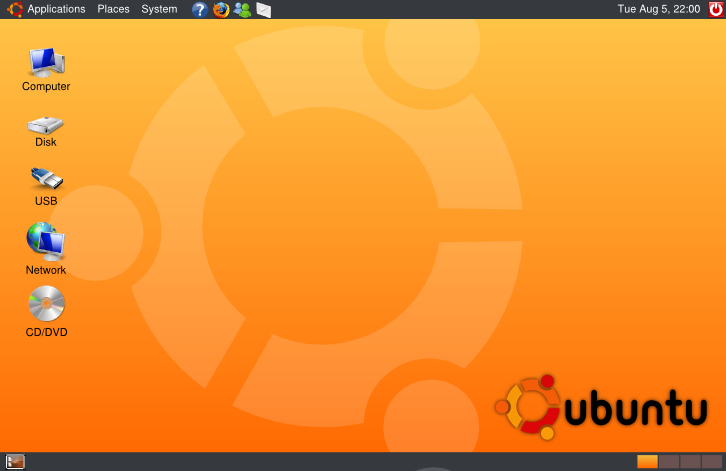Click the "USB" icon label text
Viewport: 726px width, 471px height.
[x=46, y=201]
